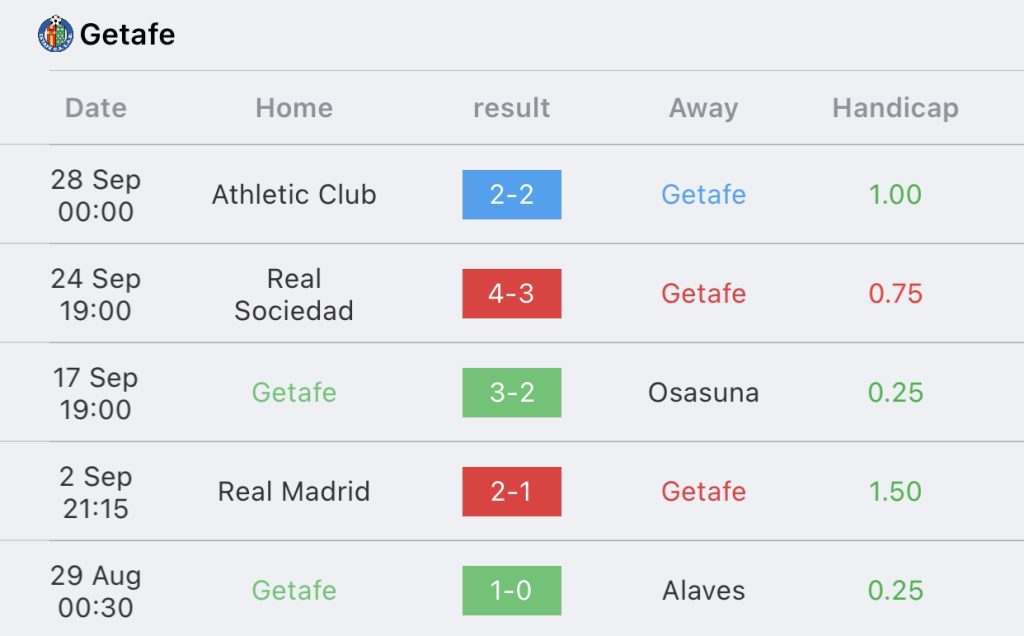Open Athletic Club team page

[x=294, y=195]
